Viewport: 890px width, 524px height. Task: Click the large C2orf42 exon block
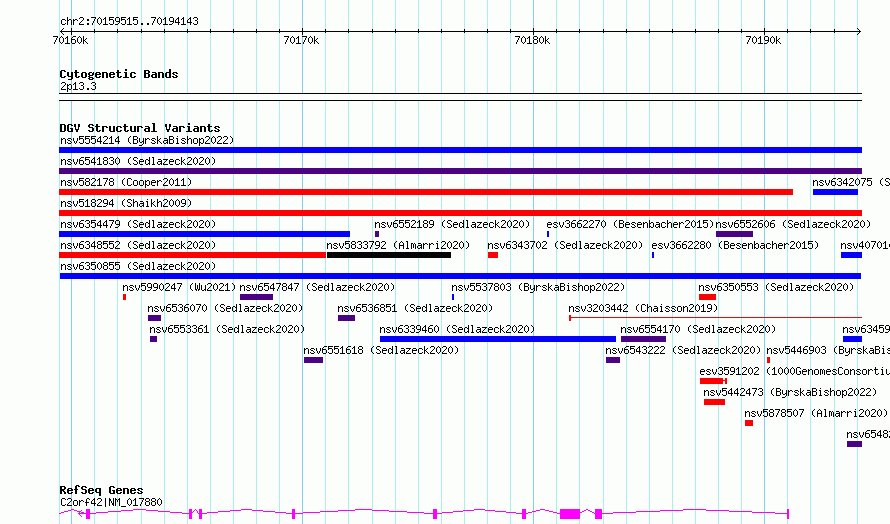coord(570,514)
